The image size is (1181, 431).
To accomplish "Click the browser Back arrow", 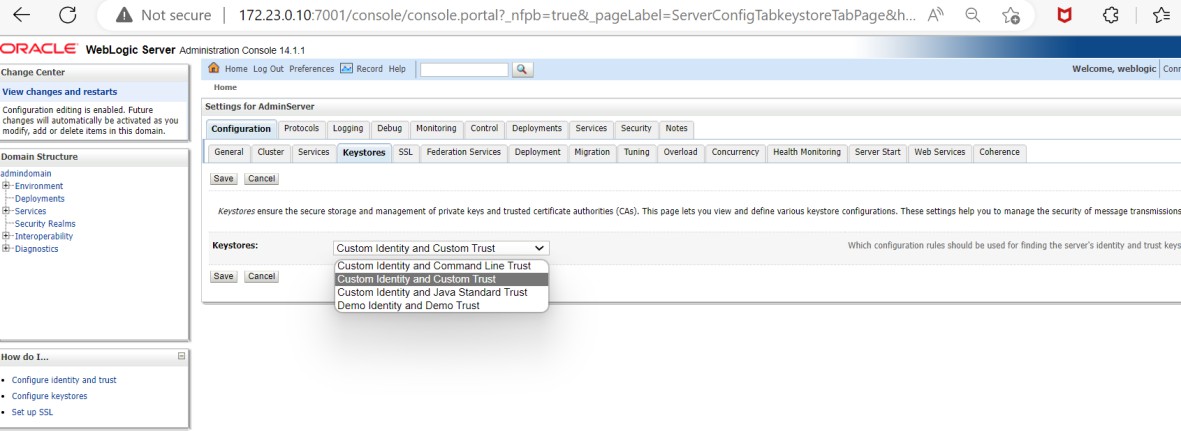I will click(22, 15).
